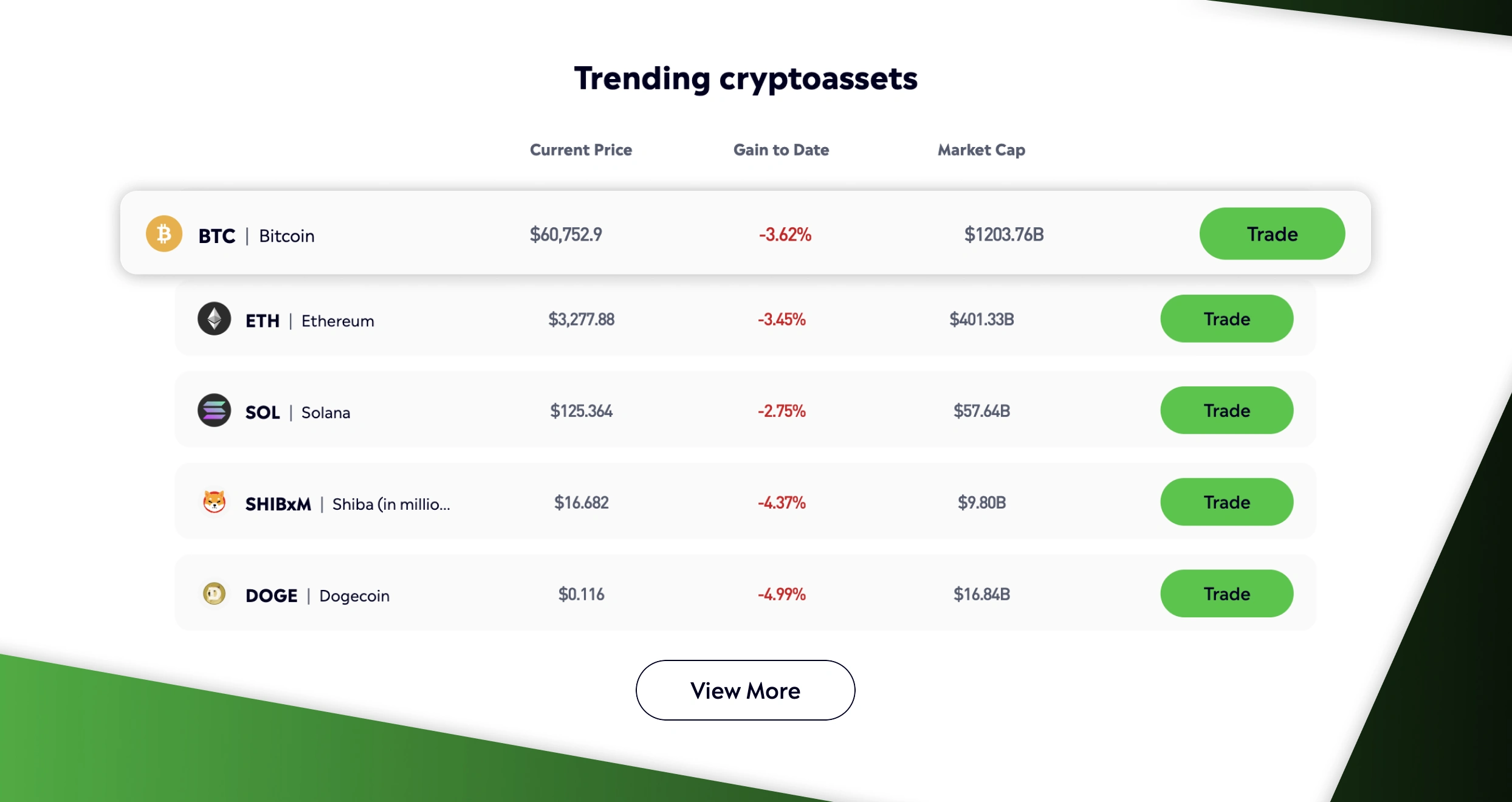Click the Trade button for Dogecoin
Screen dimensions: 1512x802
pos(1226,594)
